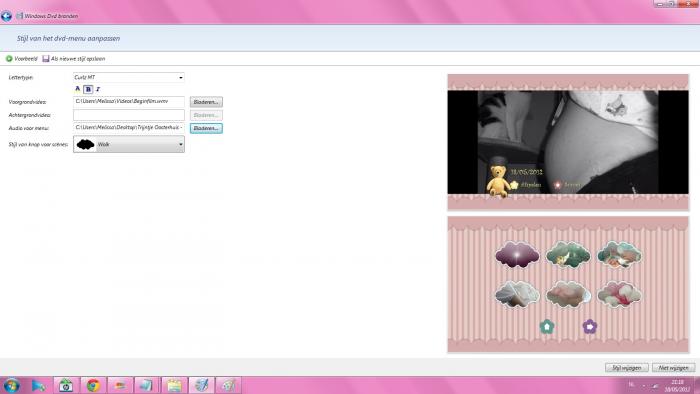Image resolution: width=700 pixels, height=394 pixels.
Task: Focus the Voorgrondvideo path field
Action: 129,102
